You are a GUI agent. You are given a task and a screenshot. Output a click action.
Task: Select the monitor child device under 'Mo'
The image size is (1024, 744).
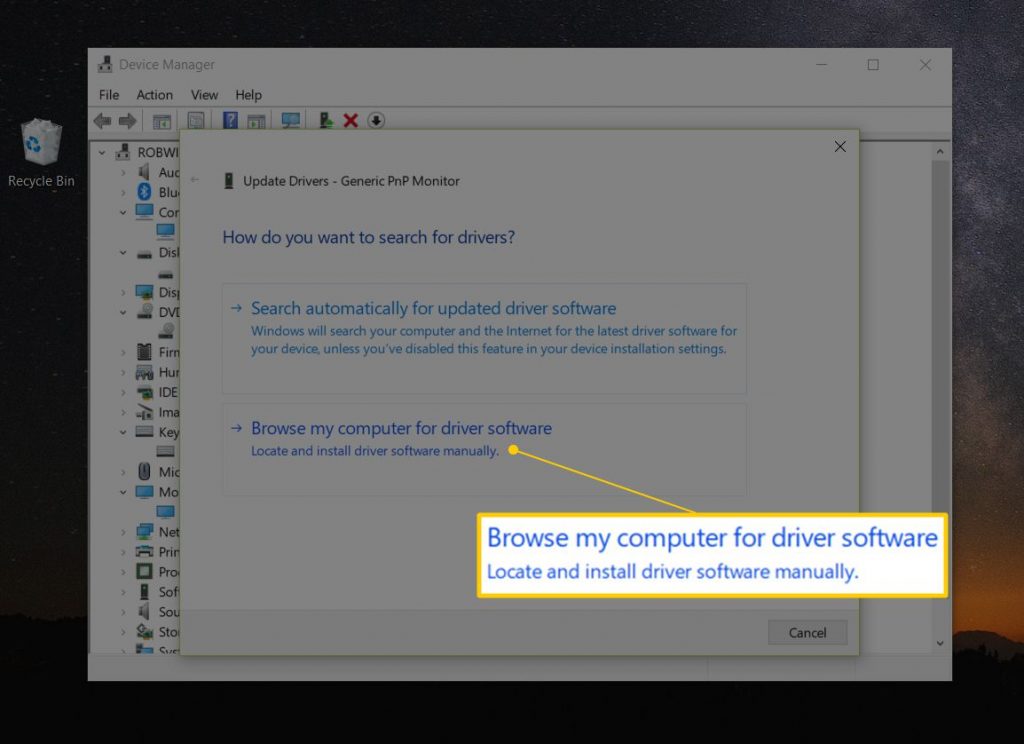point(165,511)
